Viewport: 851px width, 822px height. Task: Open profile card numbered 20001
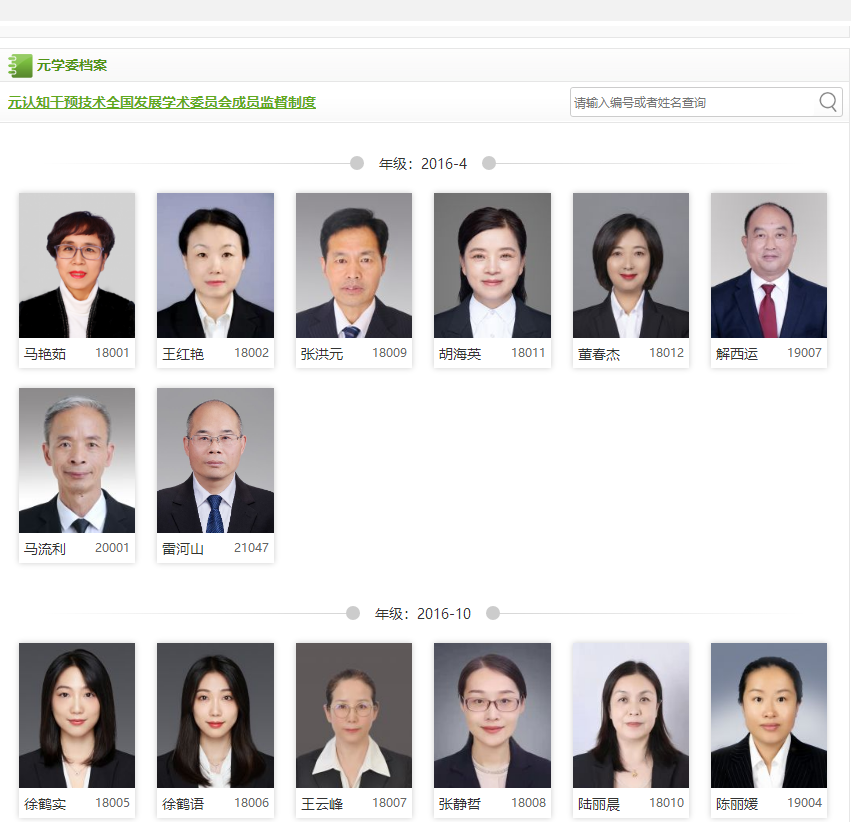coord(77,475)
